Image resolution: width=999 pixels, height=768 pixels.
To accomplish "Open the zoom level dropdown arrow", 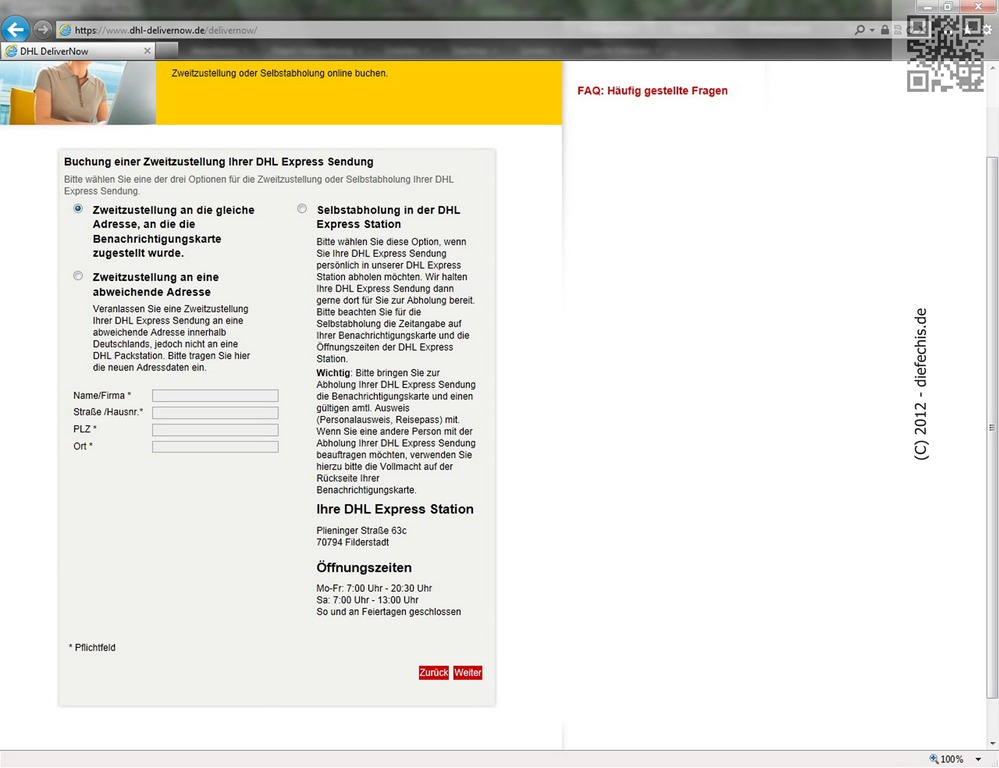I will 978,760.
